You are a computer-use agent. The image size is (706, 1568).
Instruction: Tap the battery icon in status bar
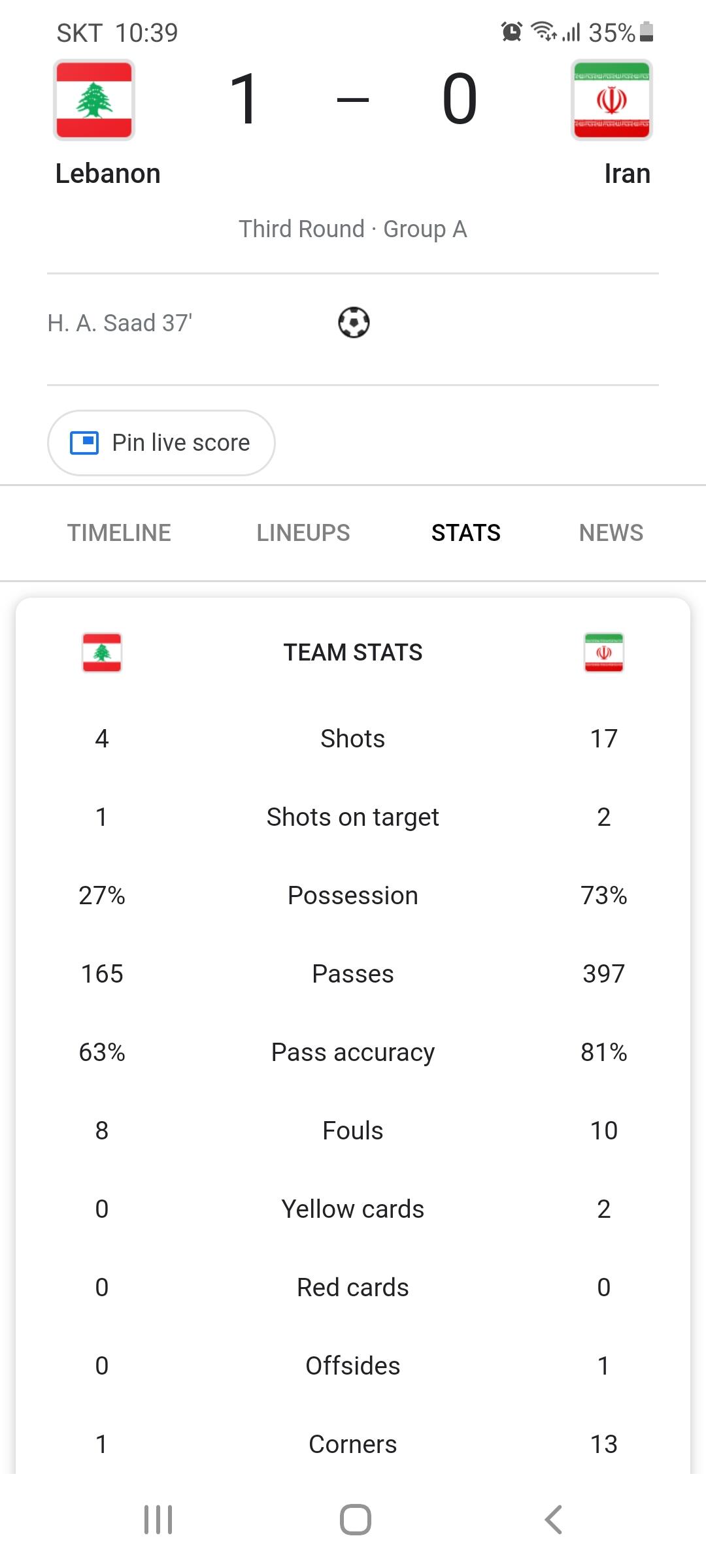pyautogui.click(x=647, y=31)
